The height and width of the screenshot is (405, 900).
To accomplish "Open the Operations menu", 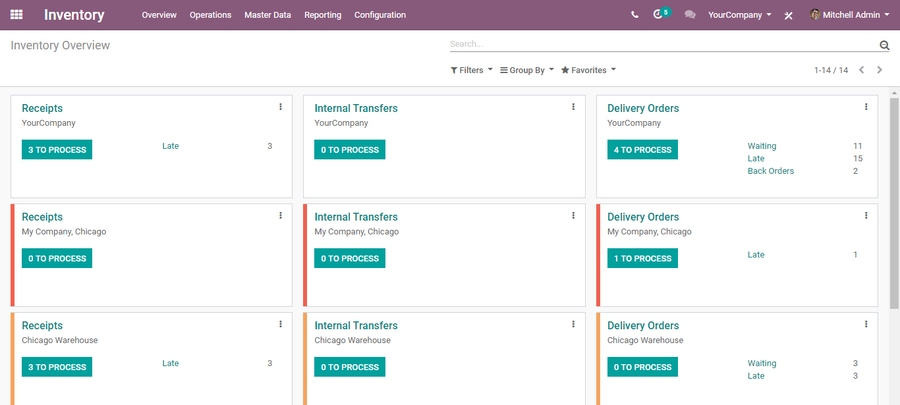I will tap(210, 15).
